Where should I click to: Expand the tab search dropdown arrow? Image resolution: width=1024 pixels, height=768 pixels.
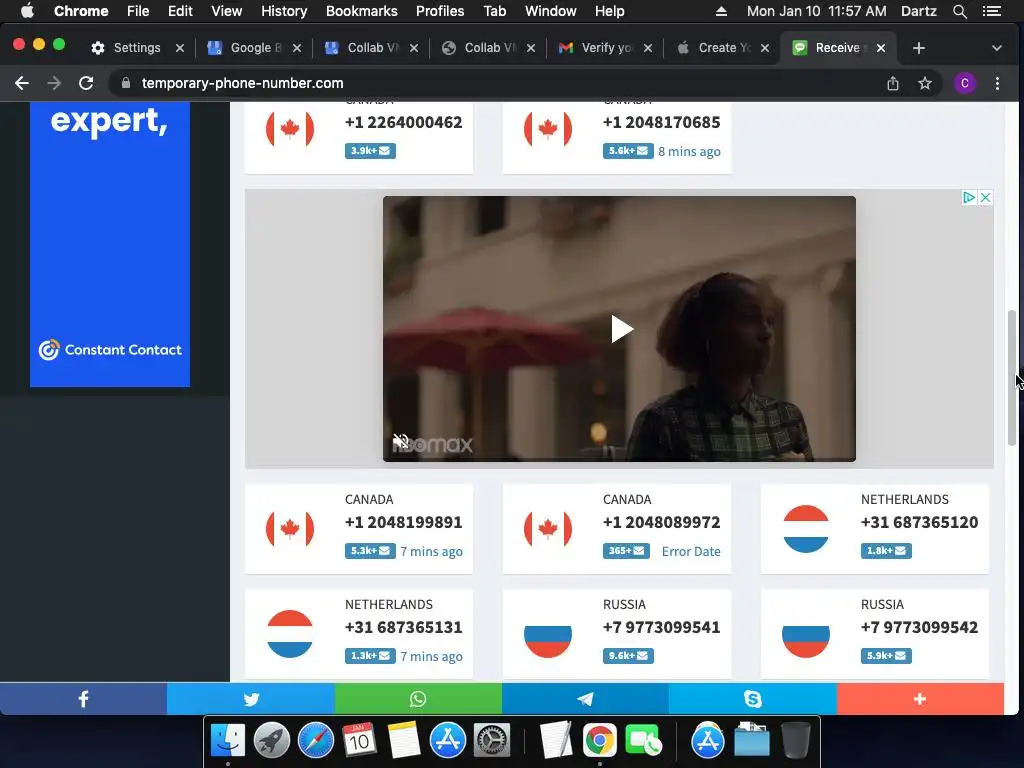[x=997, y=48]
